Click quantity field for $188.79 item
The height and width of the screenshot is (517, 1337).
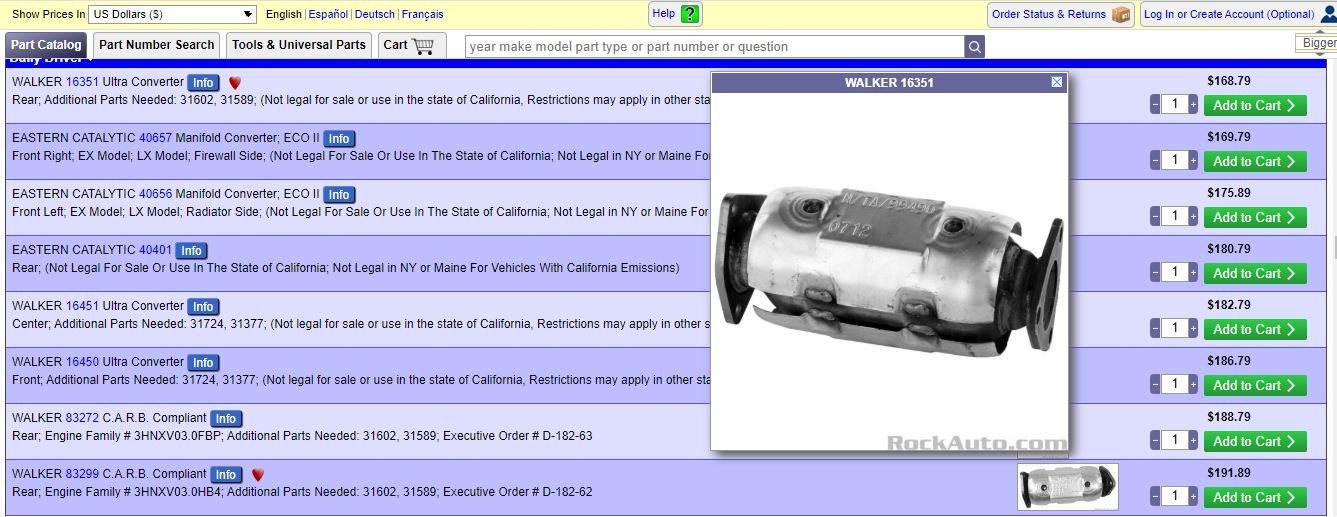[x=1174, y=441]
